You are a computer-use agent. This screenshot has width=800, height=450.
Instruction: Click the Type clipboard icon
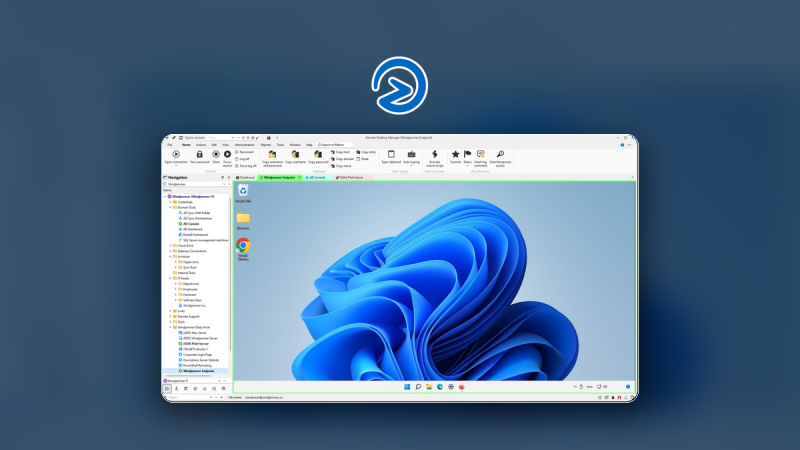click(x=391, y=154)
